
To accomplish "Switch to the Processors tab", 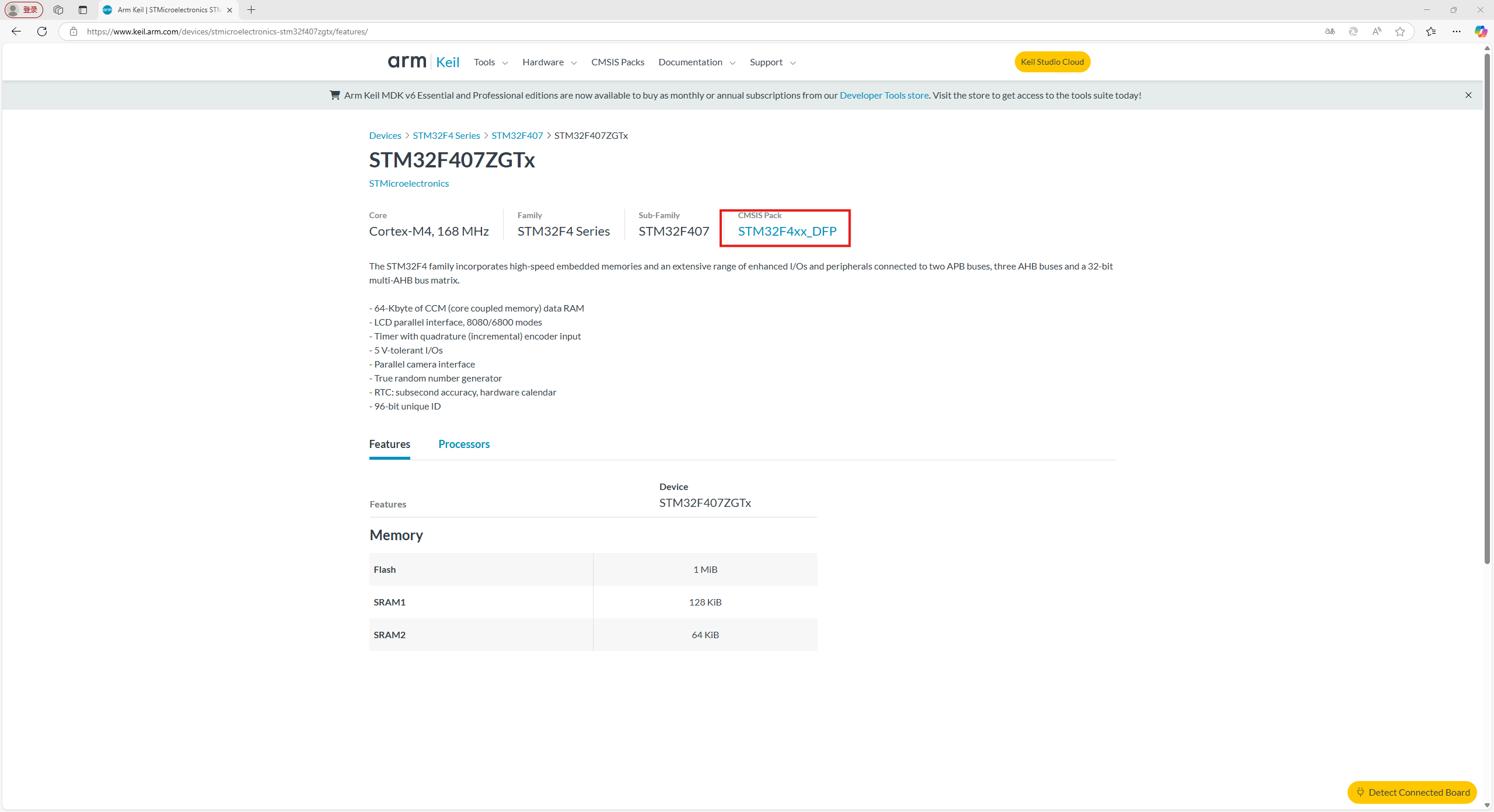I will tap(464, 444).
